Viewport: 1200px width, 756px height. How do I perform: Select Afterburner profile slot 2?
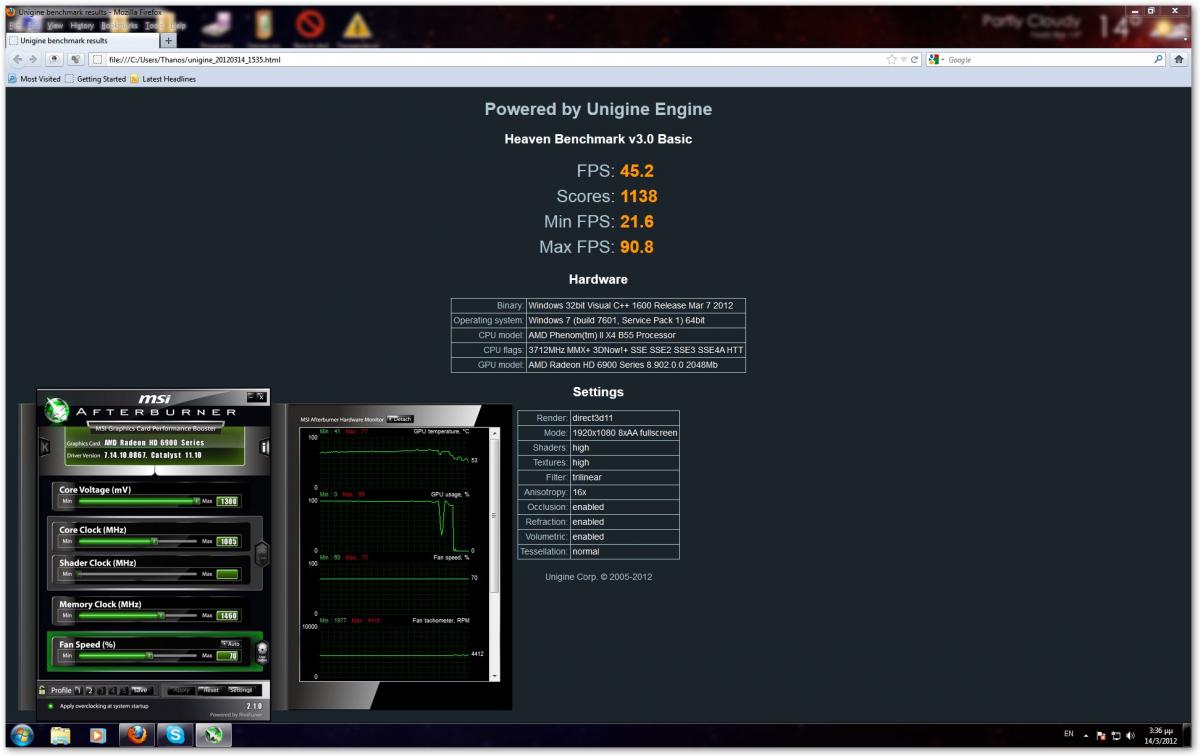click(89, 690)
